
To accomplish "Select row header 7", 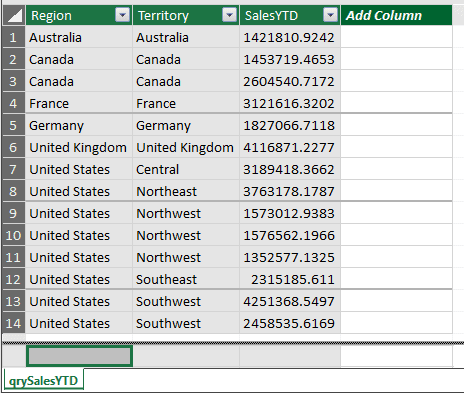I will click(14, 169).
